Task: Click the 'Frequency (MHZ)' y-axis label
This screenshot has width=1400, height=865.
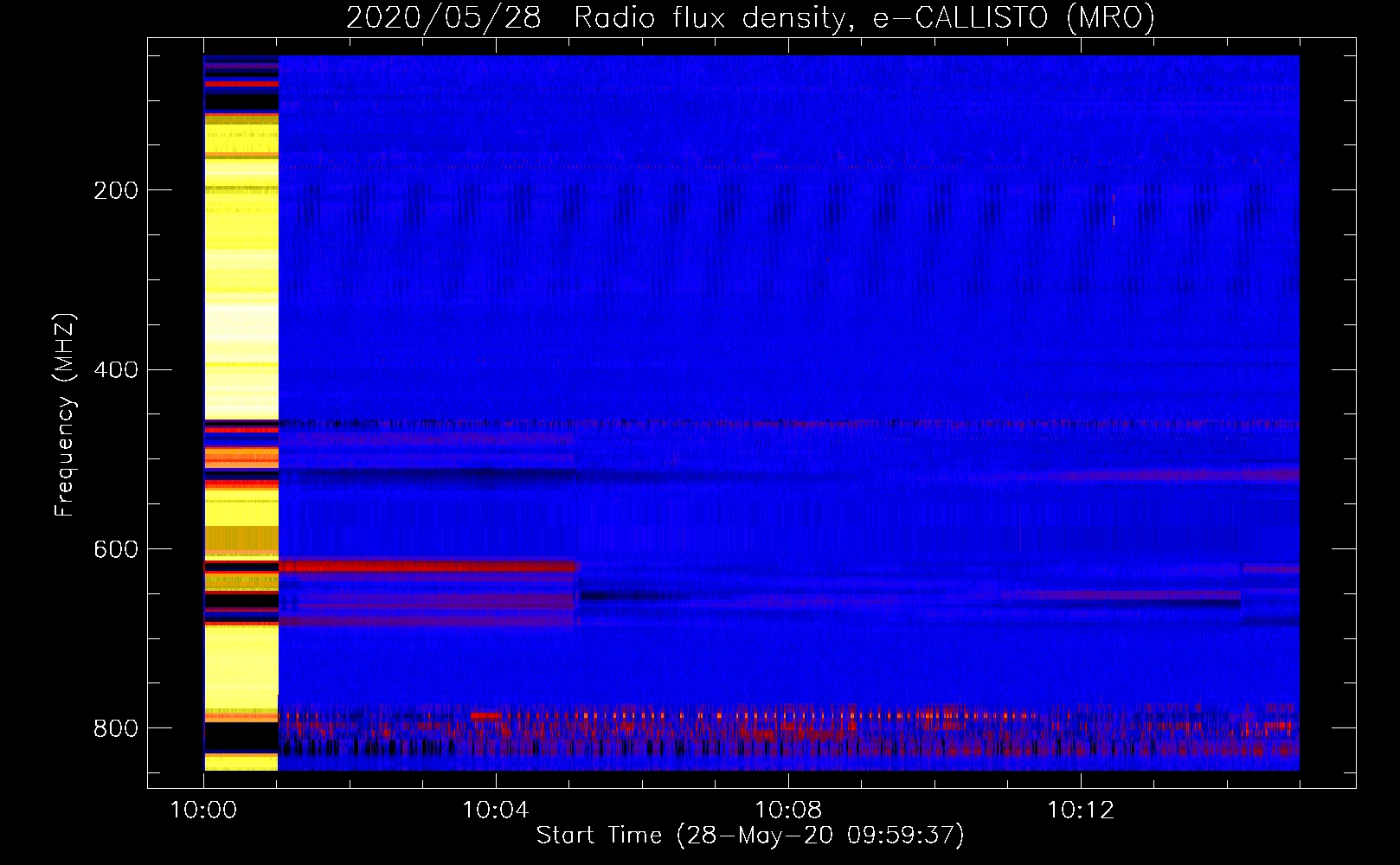Action: point(65,414)
